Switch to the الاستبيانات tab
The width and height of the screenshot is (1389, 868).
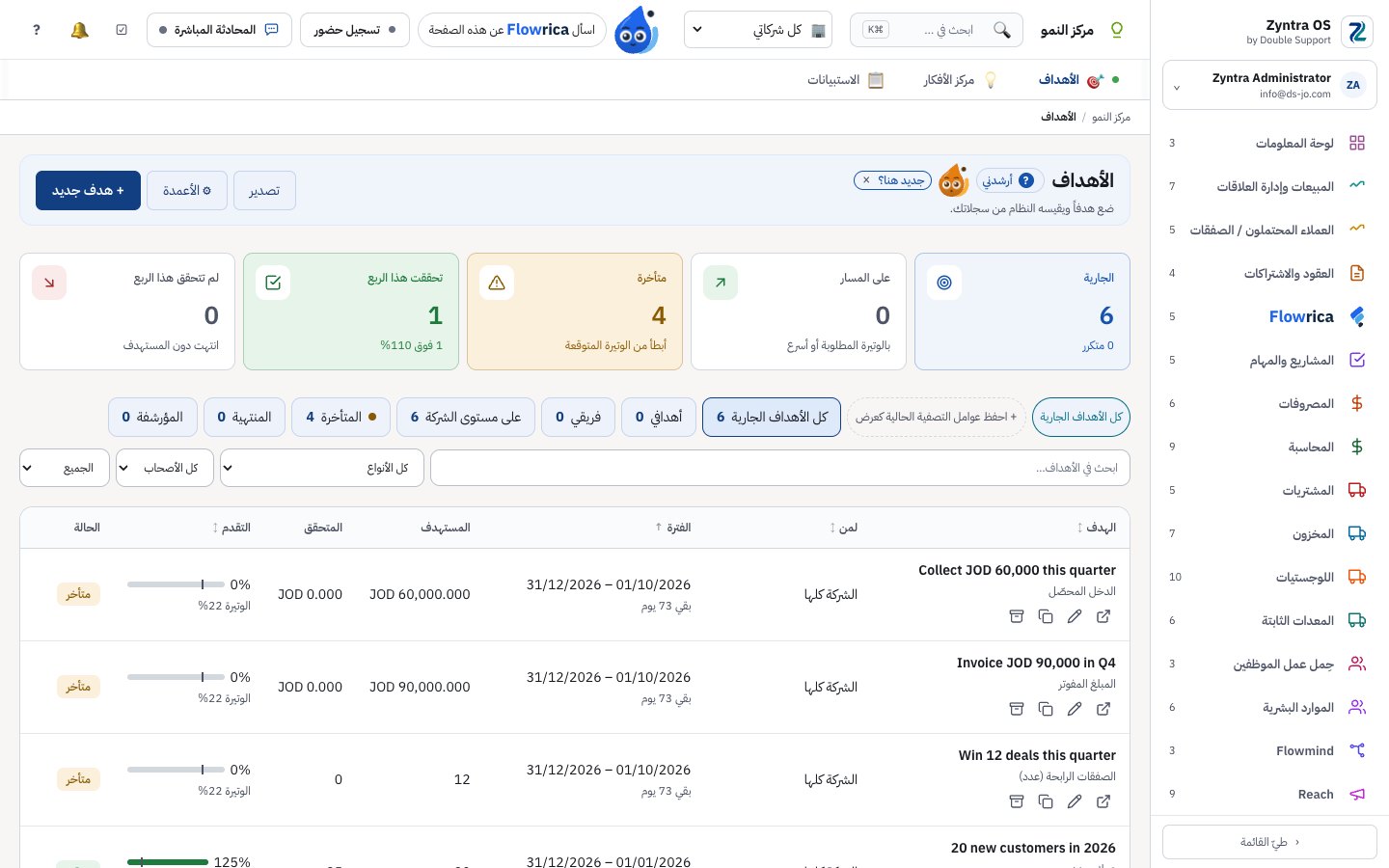pyautogui.click(x=845, y=80)
